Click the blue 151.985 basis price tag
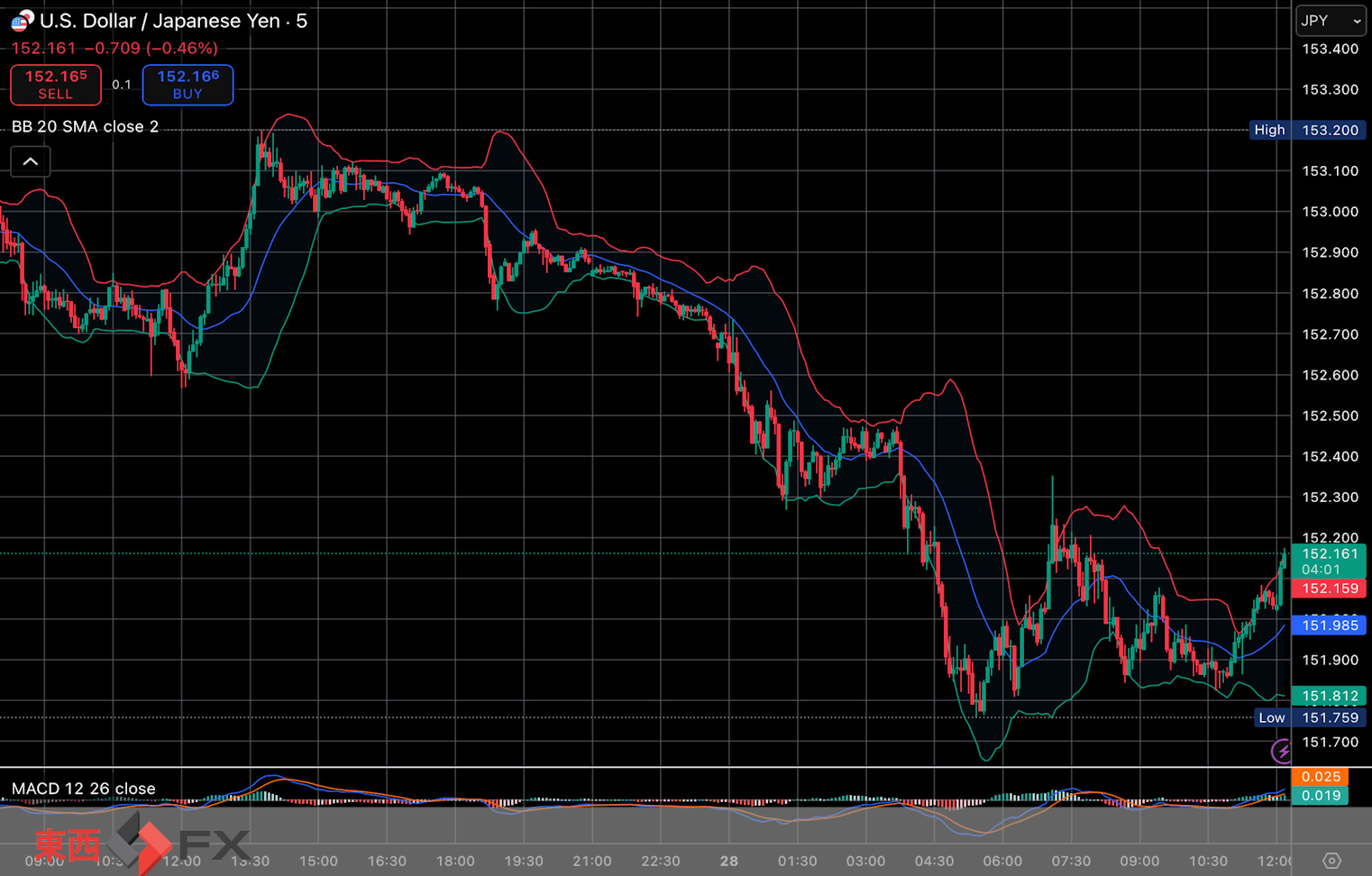 (1329, 625)
